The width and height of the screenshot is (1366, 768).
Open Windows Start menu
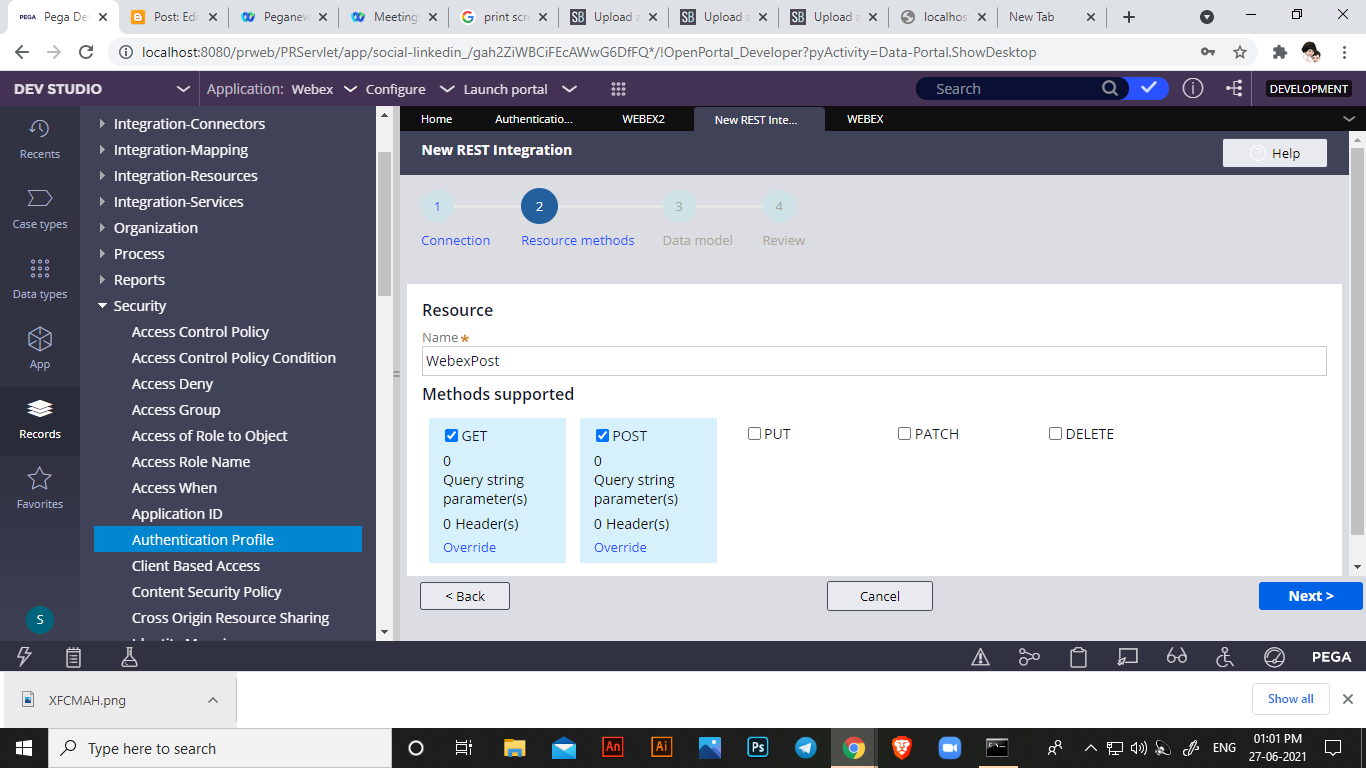pyautogui.click(x=23, y=748)
